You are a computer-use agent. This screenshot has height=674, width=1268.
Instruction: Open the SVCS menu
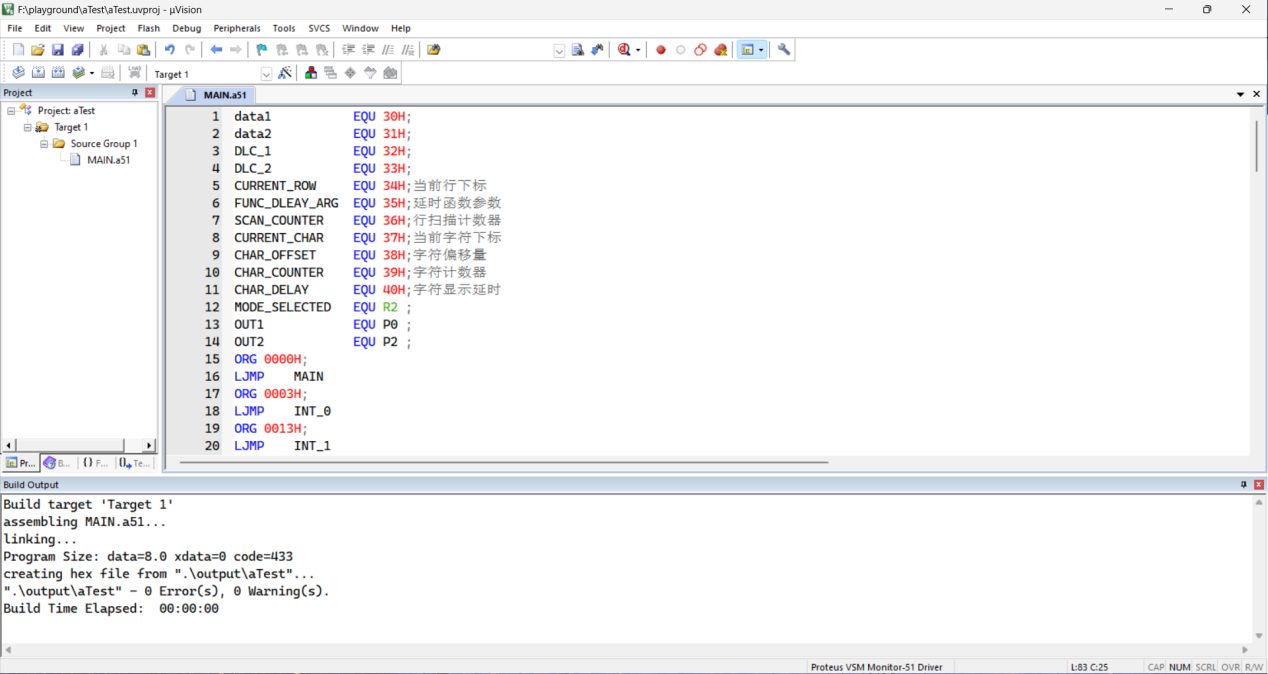(319, 28)
